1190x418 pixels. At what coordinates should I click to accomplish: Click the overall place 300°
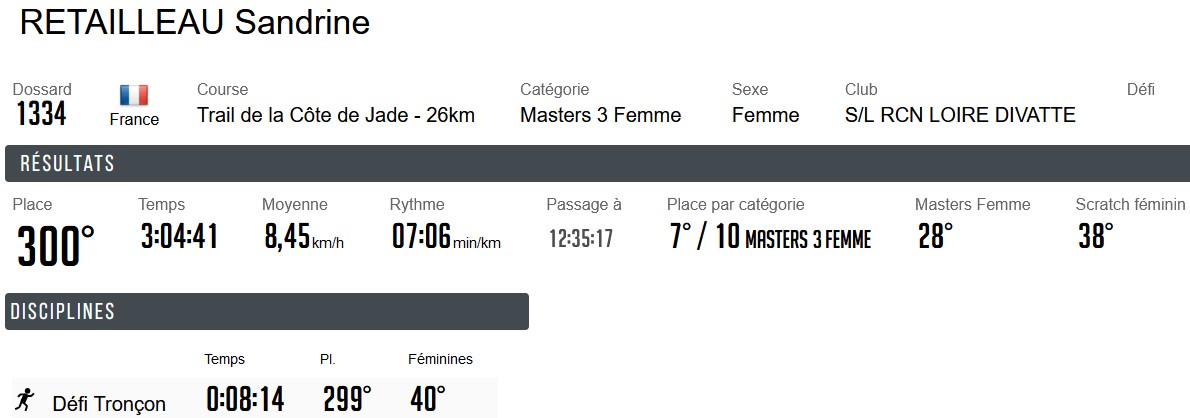point(56,245)
